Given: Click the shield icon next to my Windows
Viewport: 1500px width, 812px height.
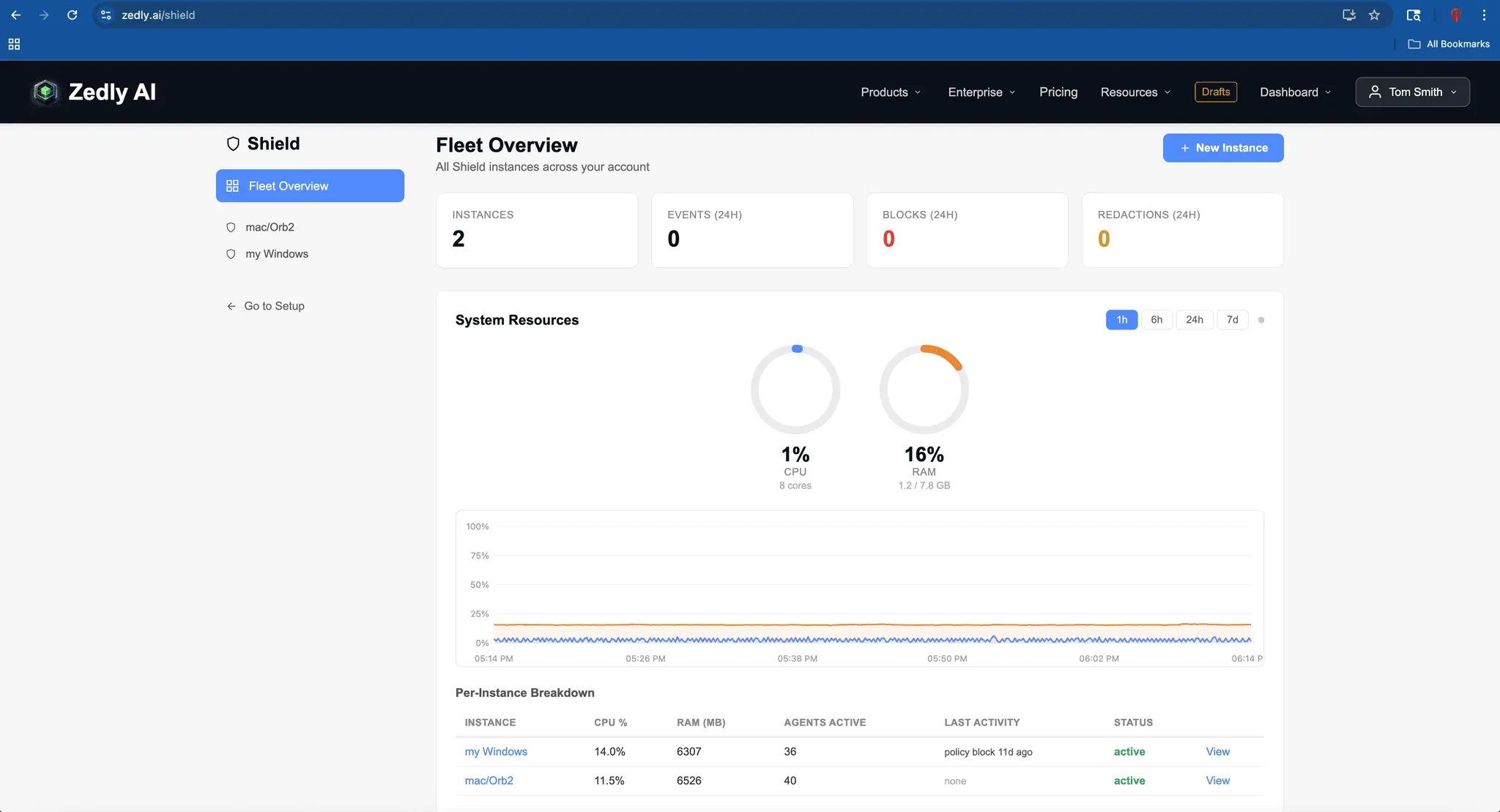Looking at the screenshot, I should [231, 254].
